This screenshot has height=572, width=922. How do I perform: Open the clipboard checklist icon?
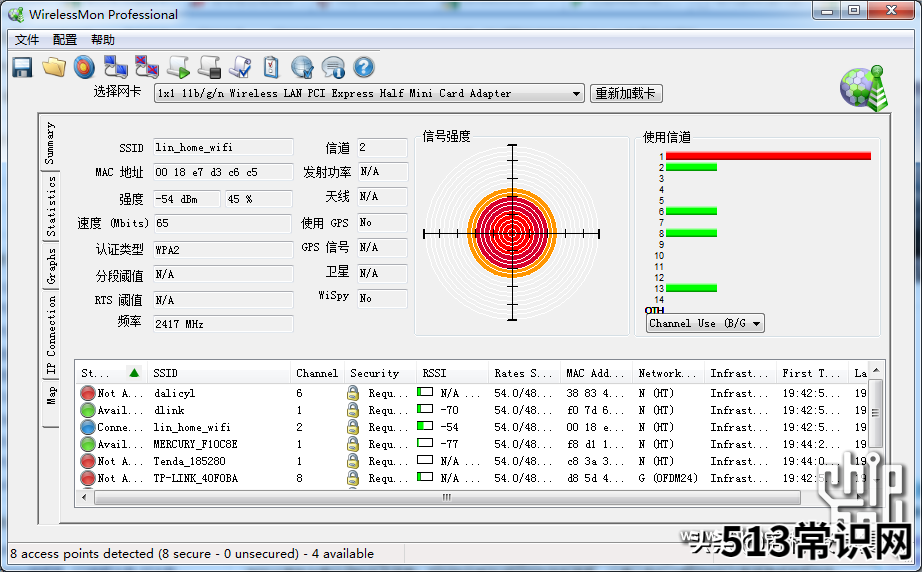(271, 67)
